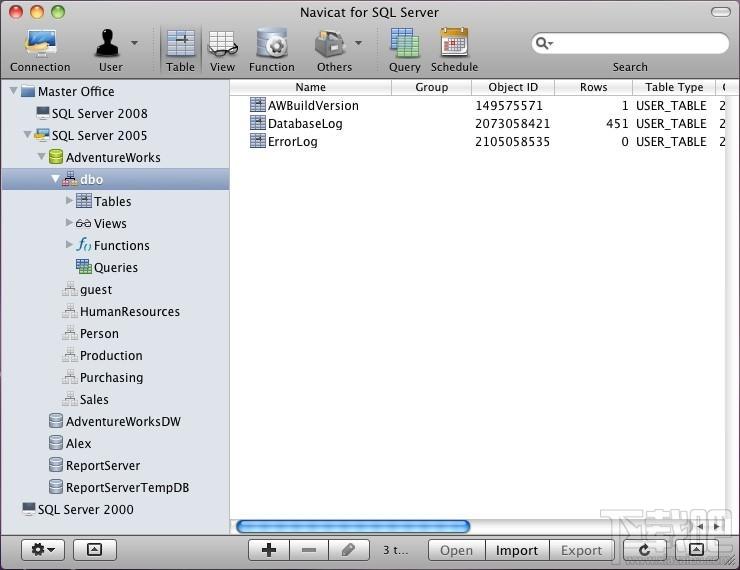Click the horizontal scrollbar thumb
This screenshot has width=740, height=570.
353,527
